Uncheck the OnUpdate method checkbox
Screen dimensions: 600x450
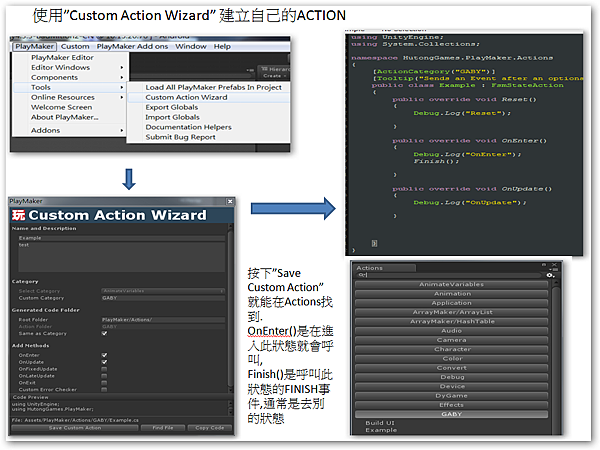104,362
